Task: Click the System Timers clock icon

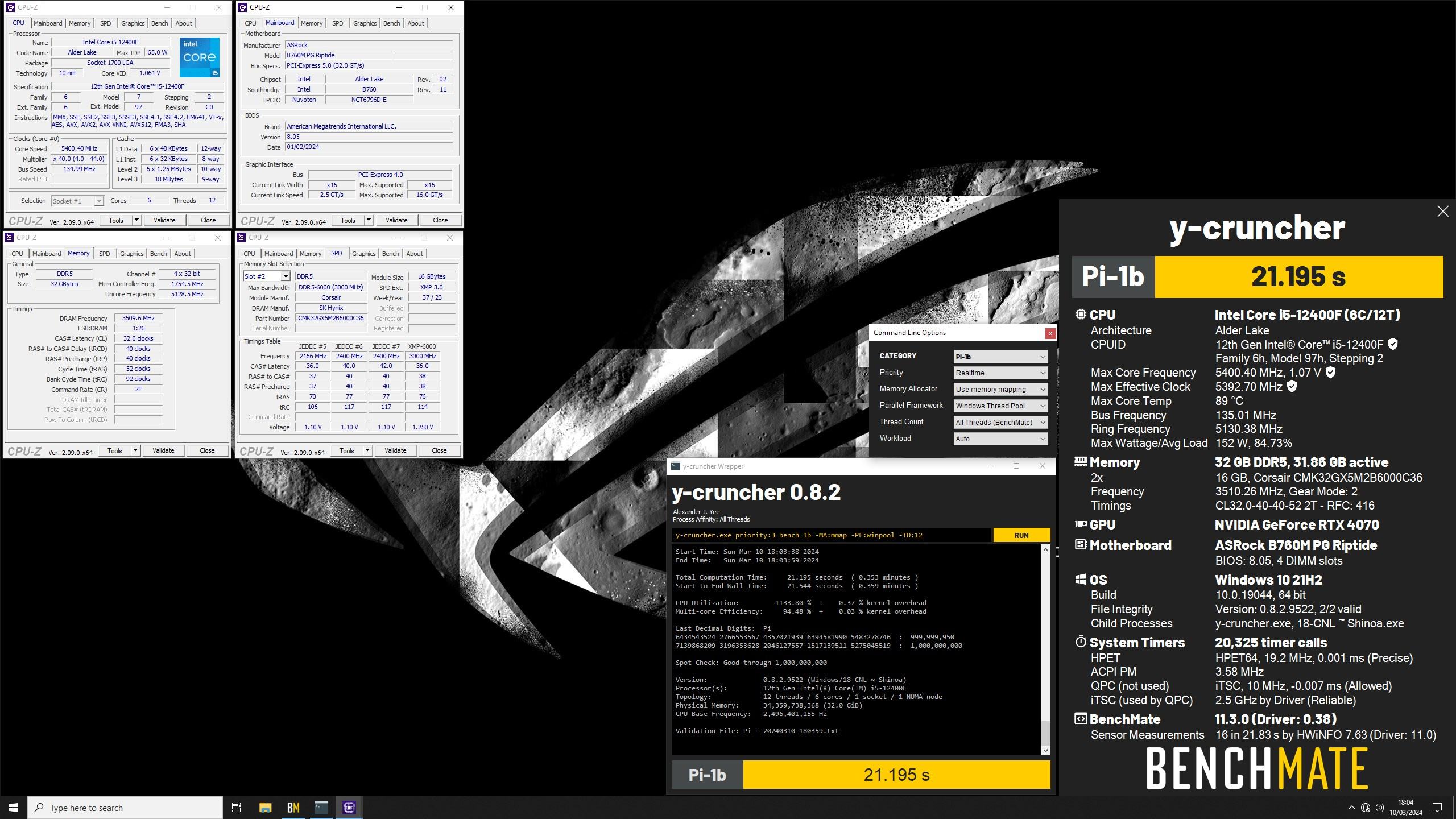Action: coord(1081,642)
